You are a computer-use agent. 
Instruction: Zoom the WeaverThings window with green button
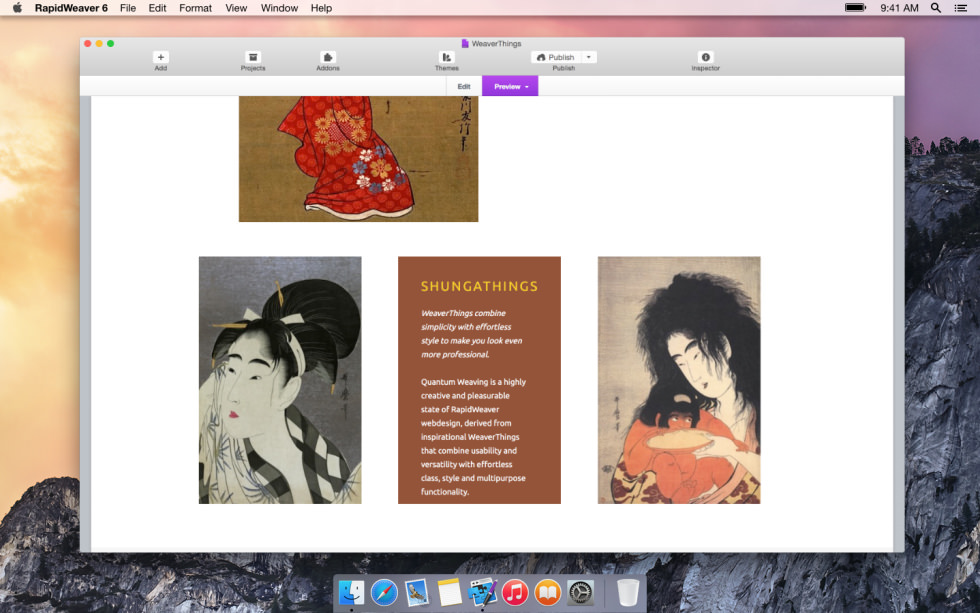(110, 43)
